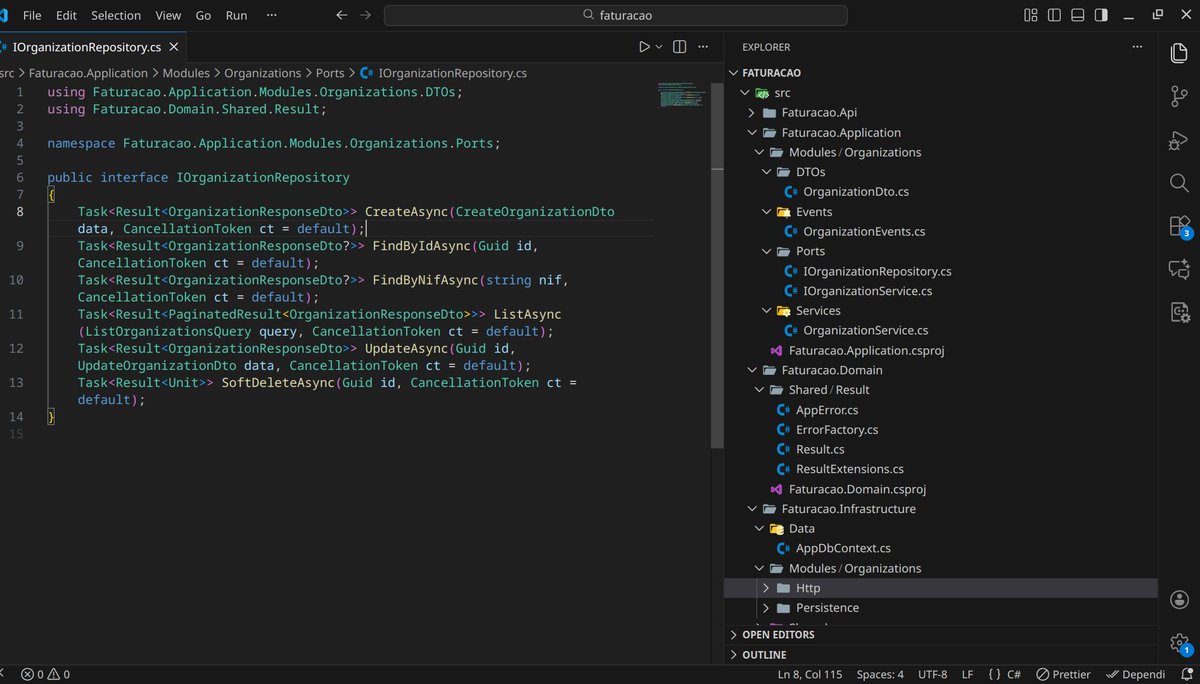This screenshot has height=684, width=1200.
Task: Close the IOrganizationRepository.cs tab
Action: [x=174, y=47]
